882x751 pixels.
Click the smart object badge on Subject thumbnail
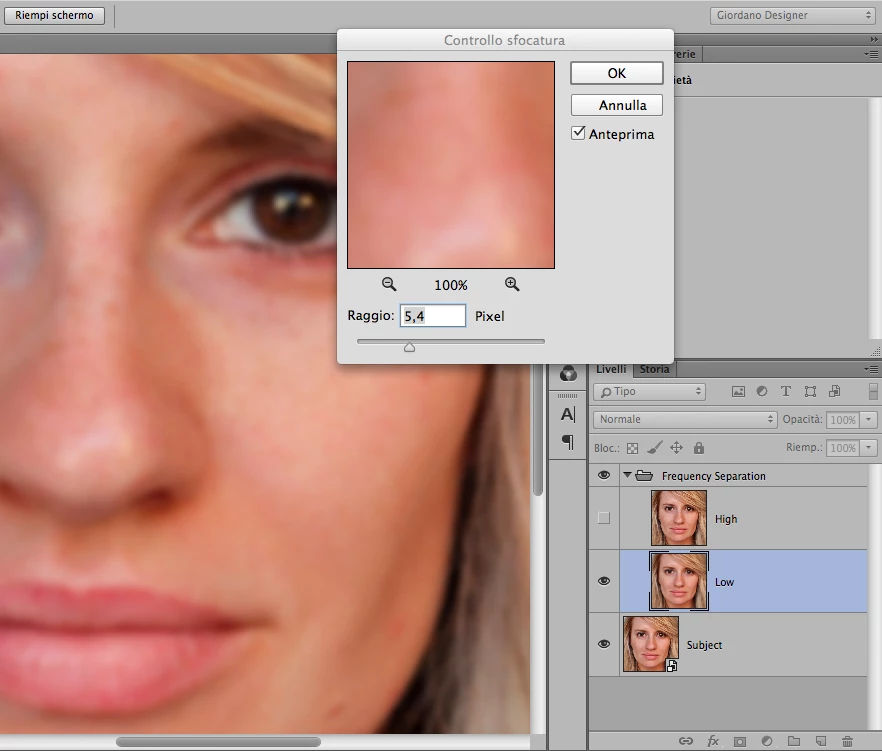(672, 666)
